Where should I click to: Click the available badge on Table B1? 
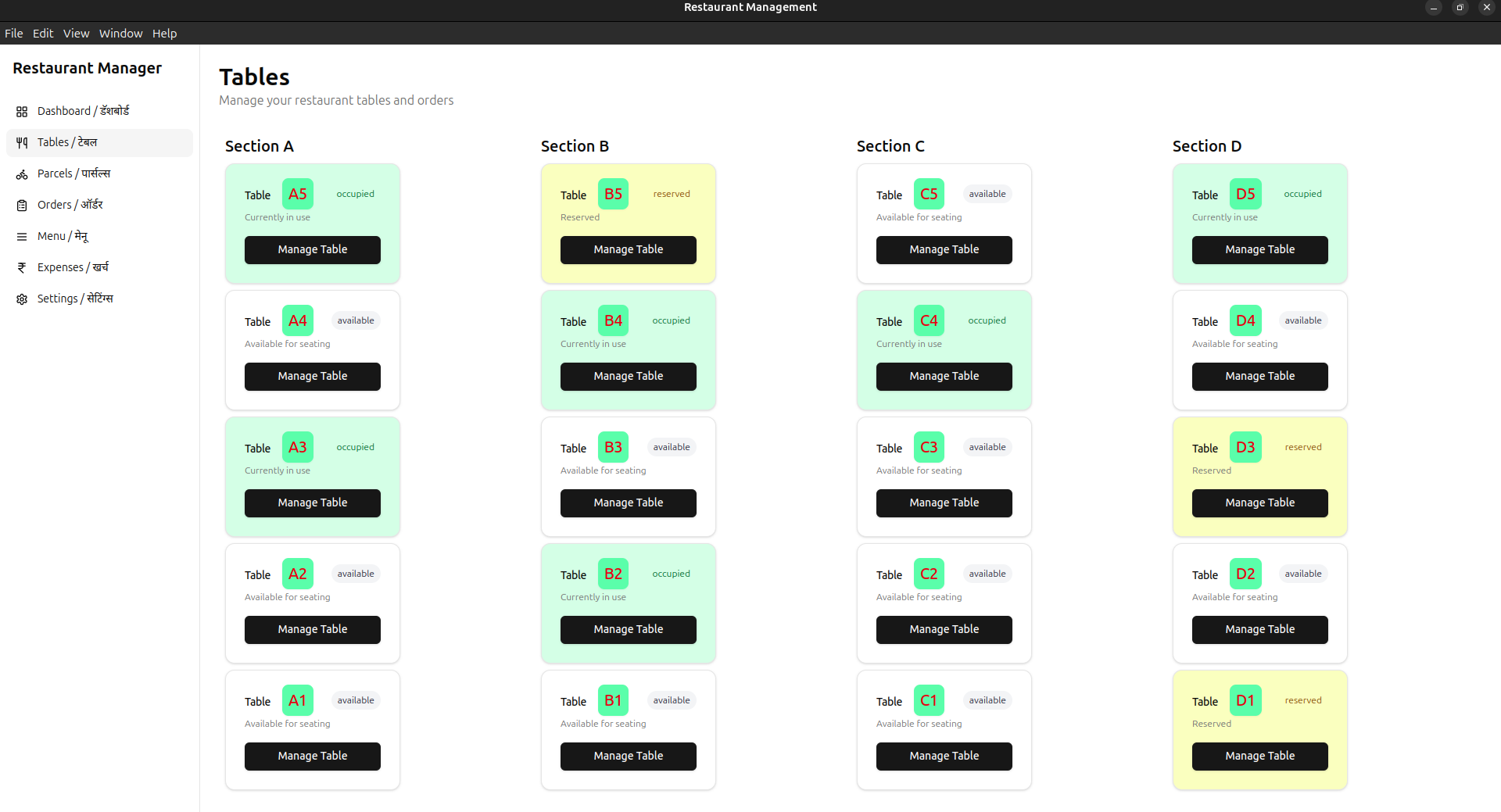pyautogui.click(x=671, y=699)
